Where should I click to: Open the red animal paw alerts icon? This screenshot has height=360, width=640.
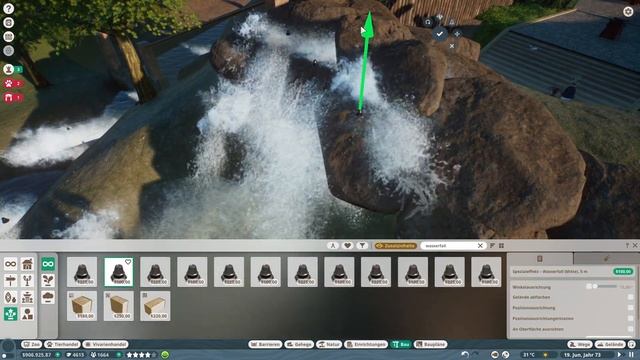click(x=9, y=83)
